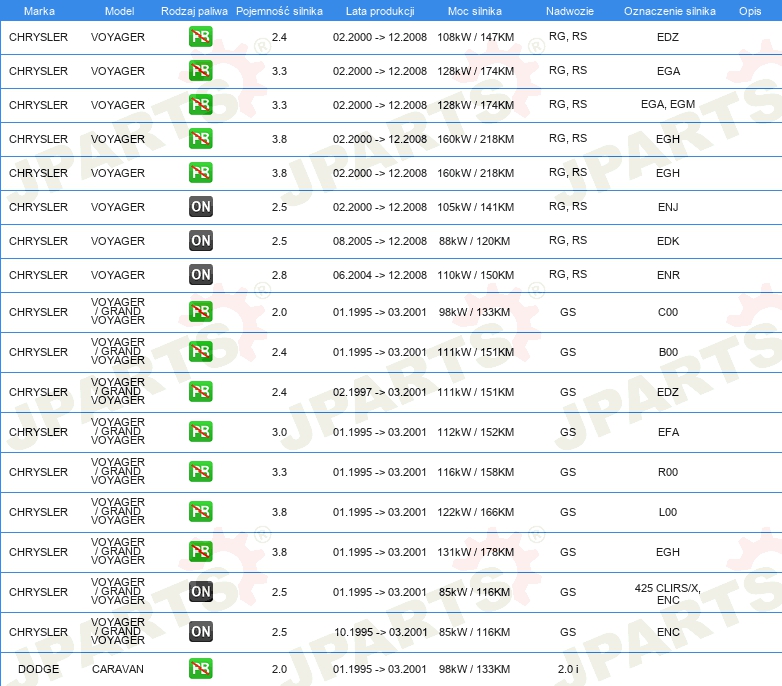Viewport: 782px width, 686px height.
Task: Select the 88kW / 120KM power cell
Action: (474, 241)
